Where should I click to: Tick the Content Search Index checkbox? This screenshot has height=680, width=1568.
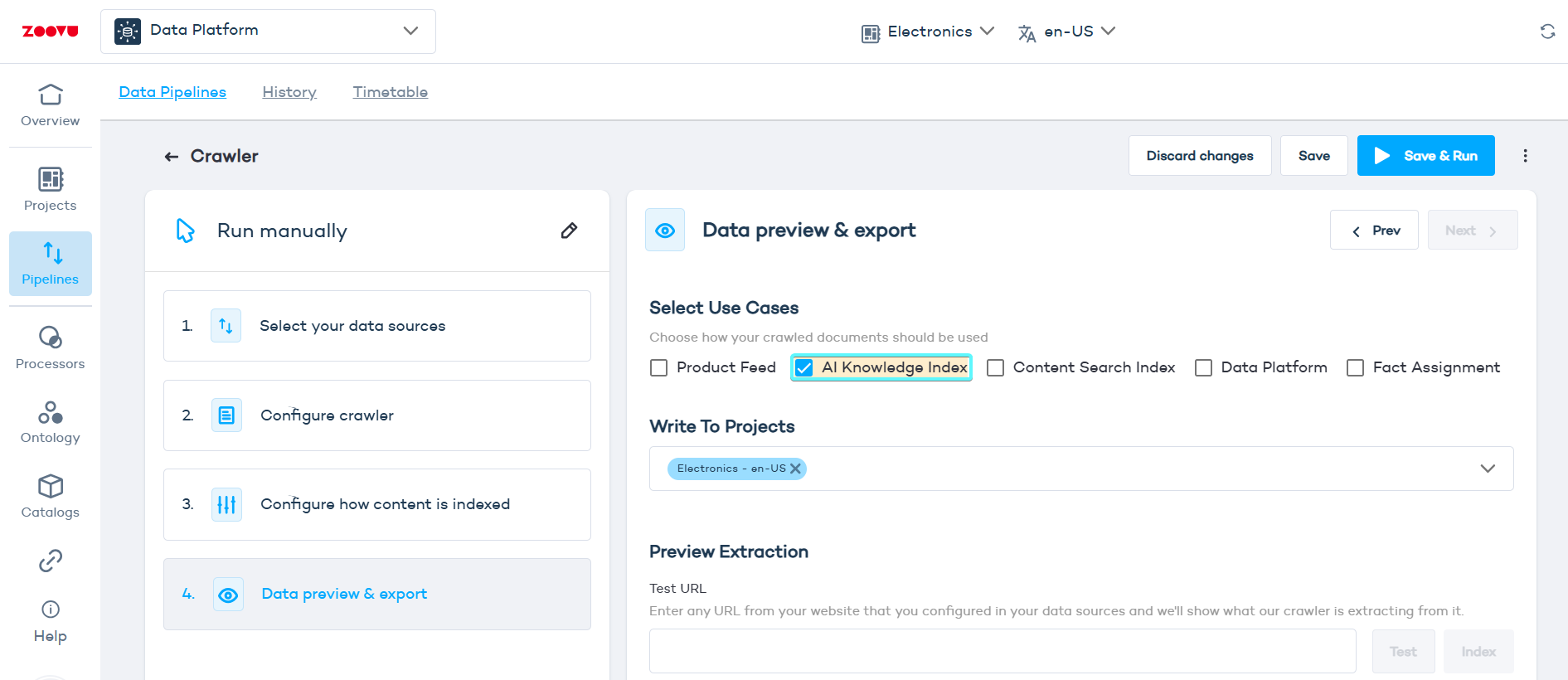pyautogui.click(x=995, y=368)
